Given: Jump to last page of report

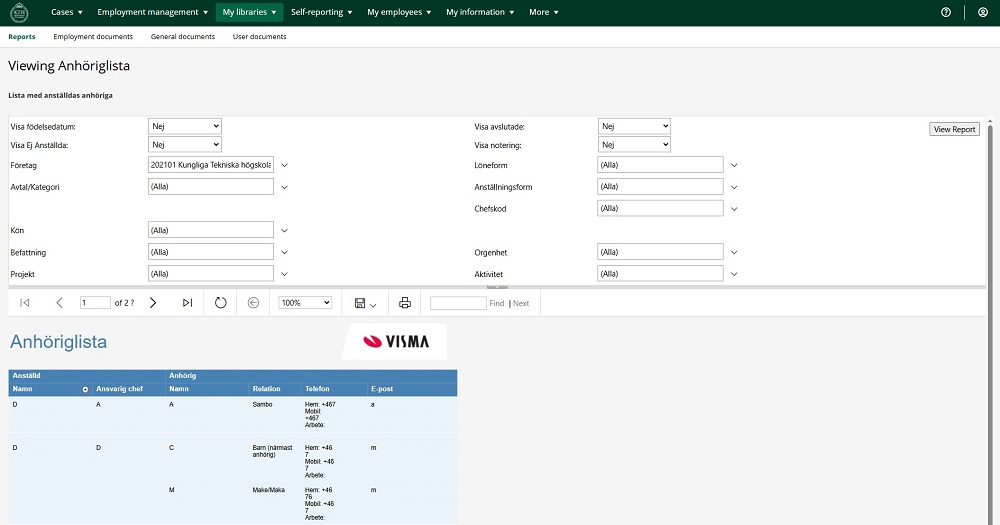Looking at the screenshot, I should (187, 303).
